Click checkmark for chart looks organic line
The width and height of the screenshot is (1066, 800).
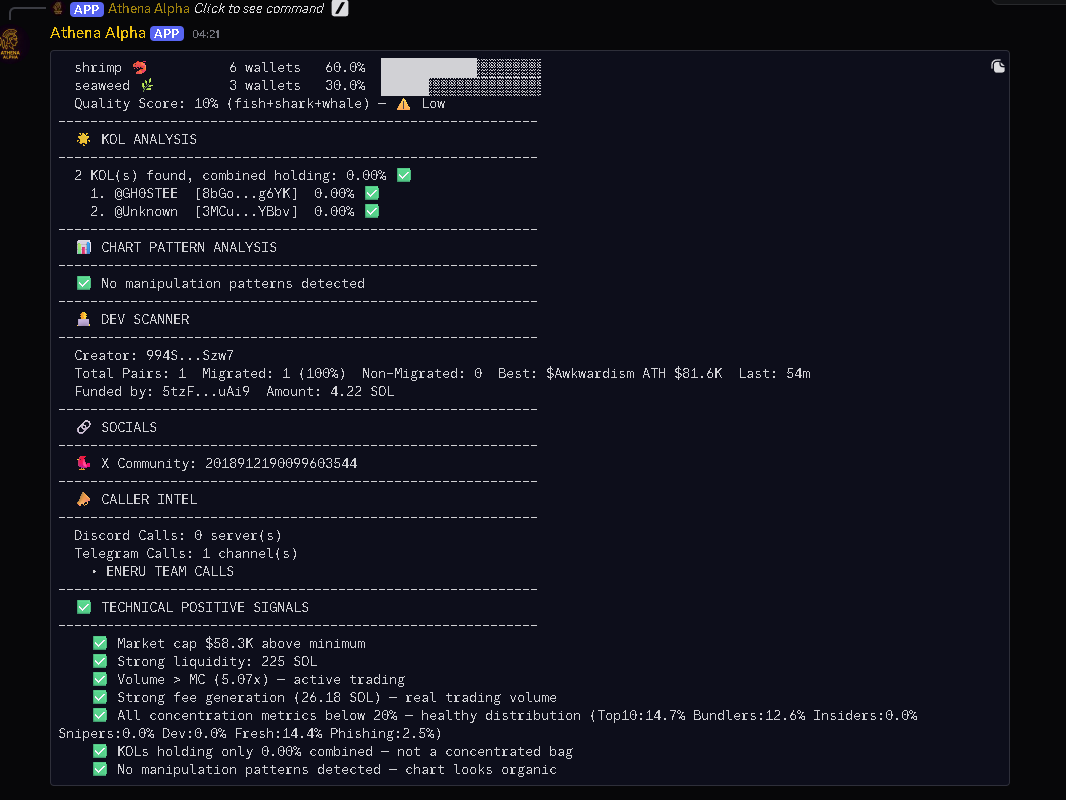coord(100,769)
